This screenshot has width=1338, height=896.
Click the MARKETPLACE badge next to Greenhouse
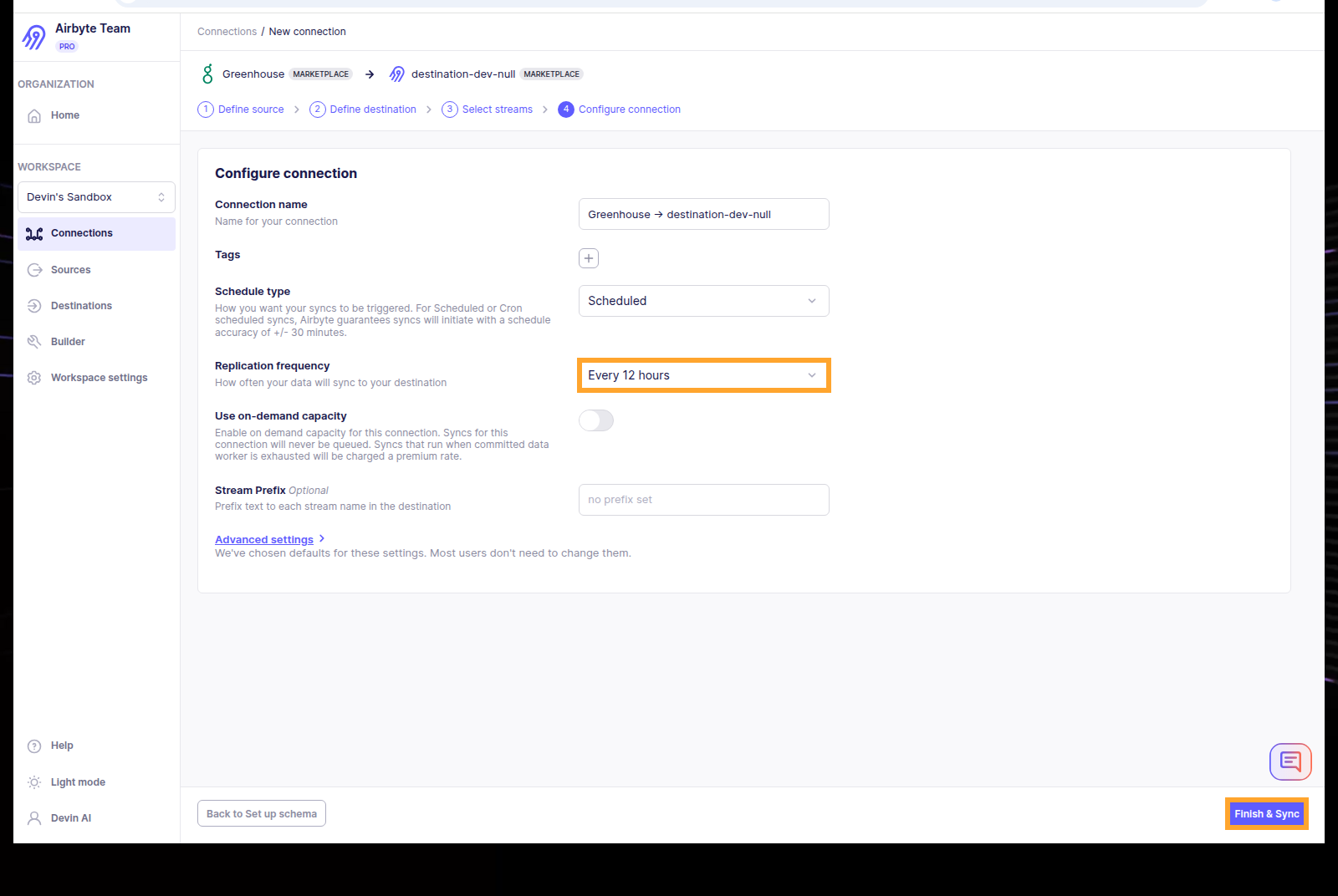click(321, 74)
